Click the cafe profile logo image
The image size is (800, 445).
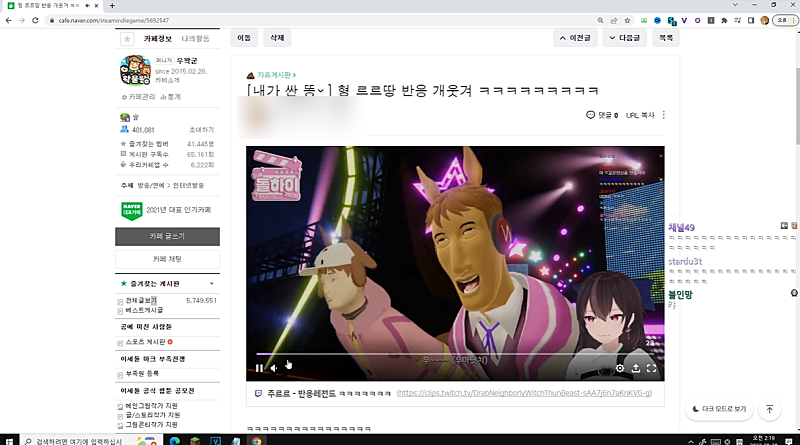coord(135,70)
